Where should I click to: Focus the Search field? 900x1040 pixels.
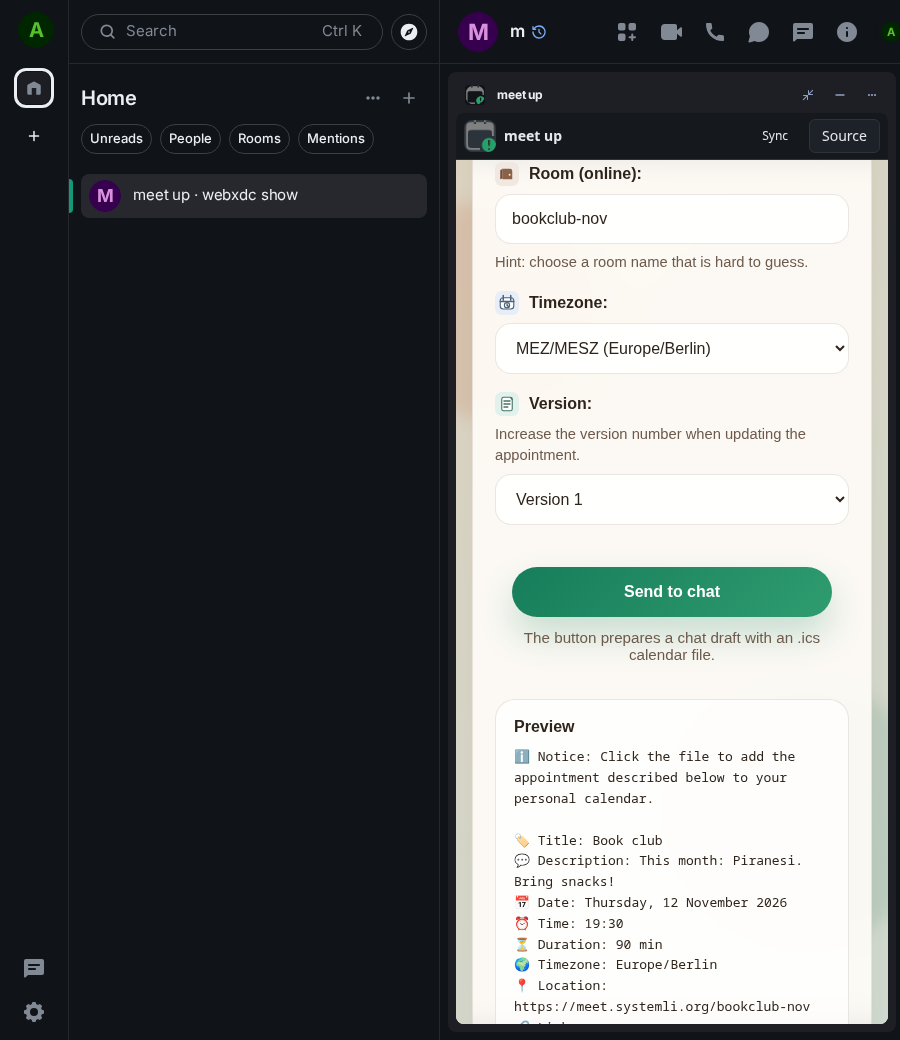pos(231,32)
